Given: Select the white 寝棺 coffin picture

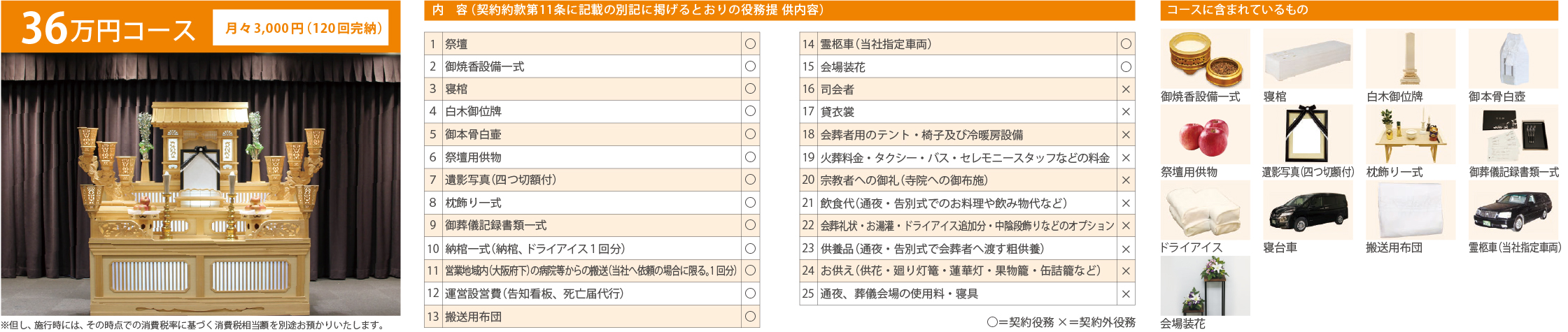Looking at the screenshot, I should point(1308,59).
